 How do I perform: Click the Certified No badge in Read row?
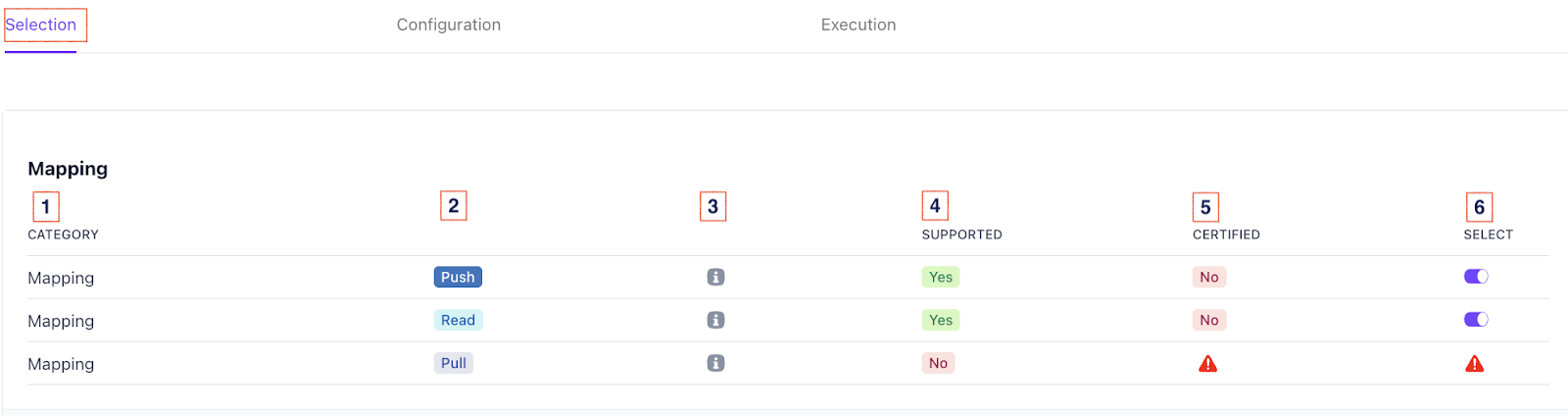1209,320
